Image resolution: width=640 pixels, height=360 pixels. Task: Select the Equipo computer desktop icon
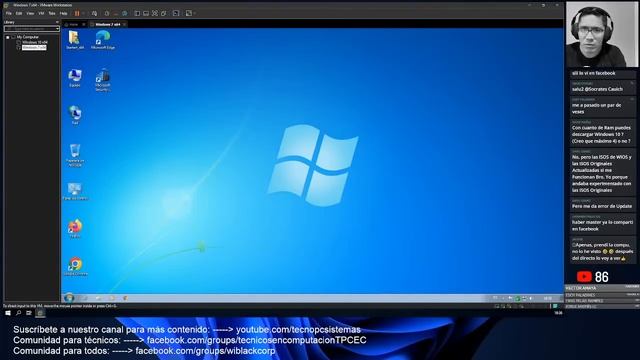(75, 78)
